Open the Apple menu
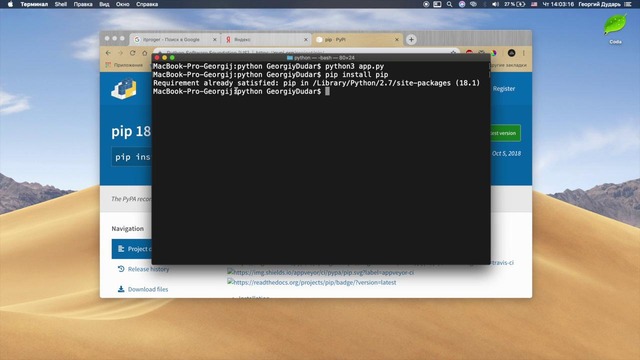640x360 pixels. 11,4
